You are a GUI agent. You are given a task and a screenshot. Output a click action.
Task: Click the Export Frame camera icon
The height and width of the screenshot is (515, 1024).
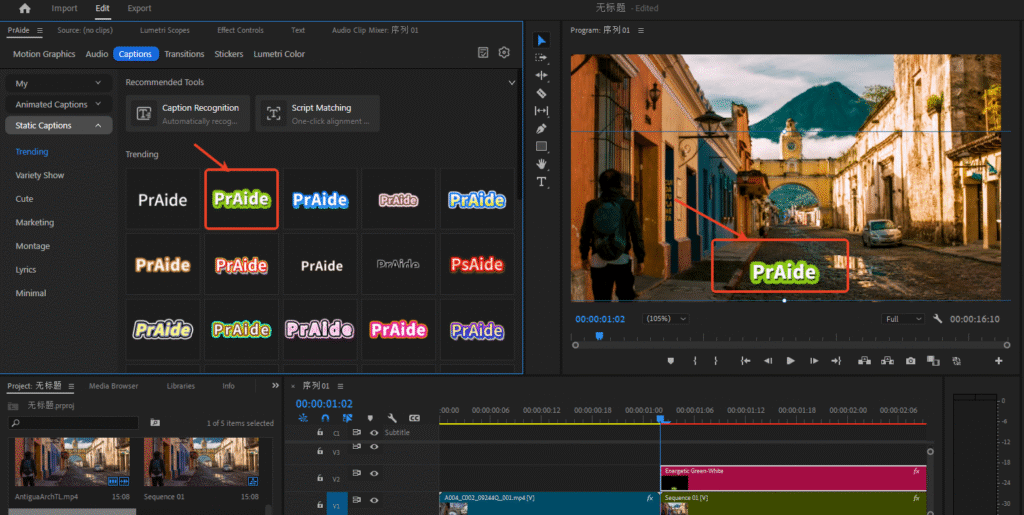click(910, 361)
